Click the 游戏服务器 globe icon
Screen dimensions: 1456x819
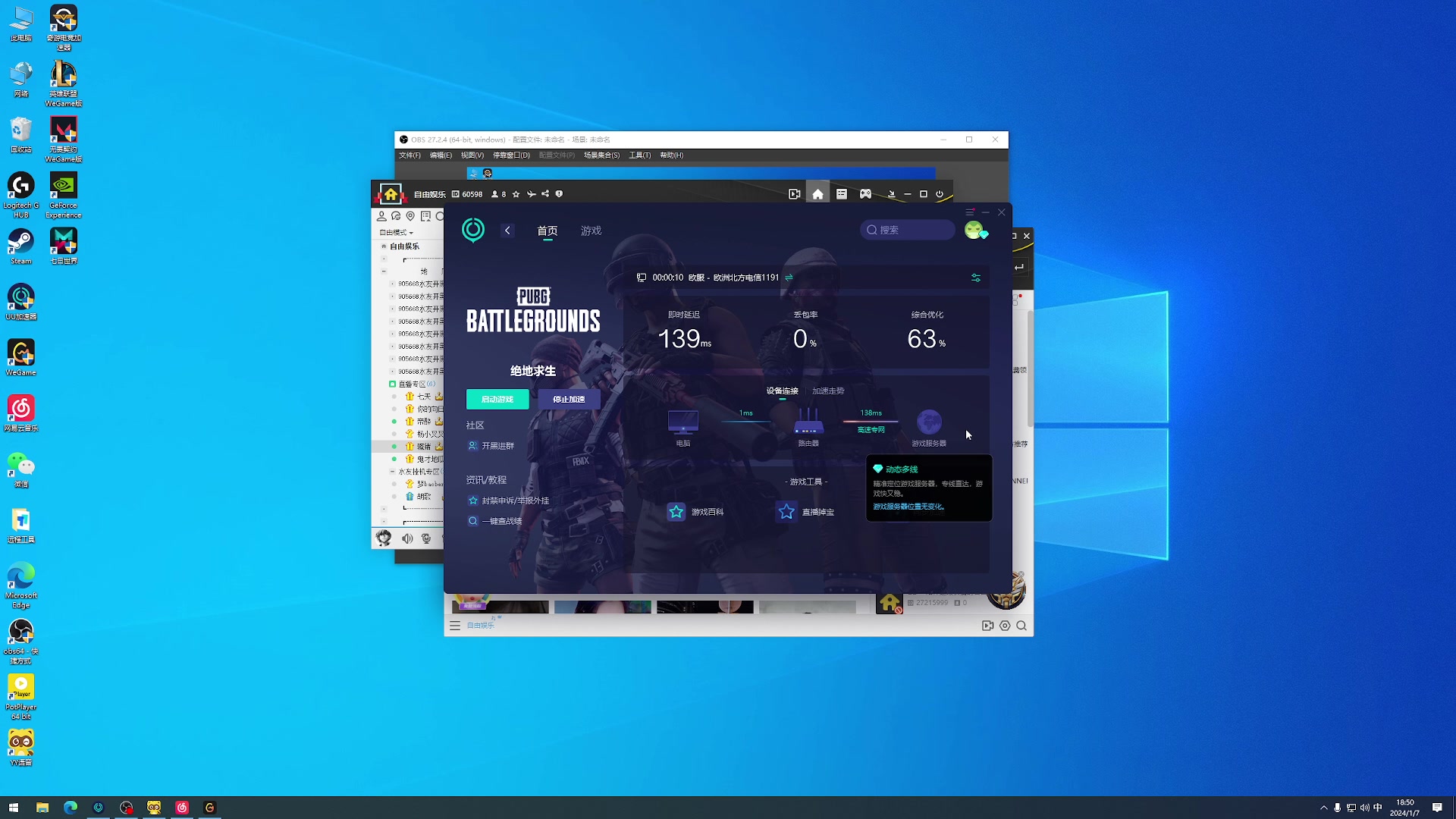[x=929, y=422]
